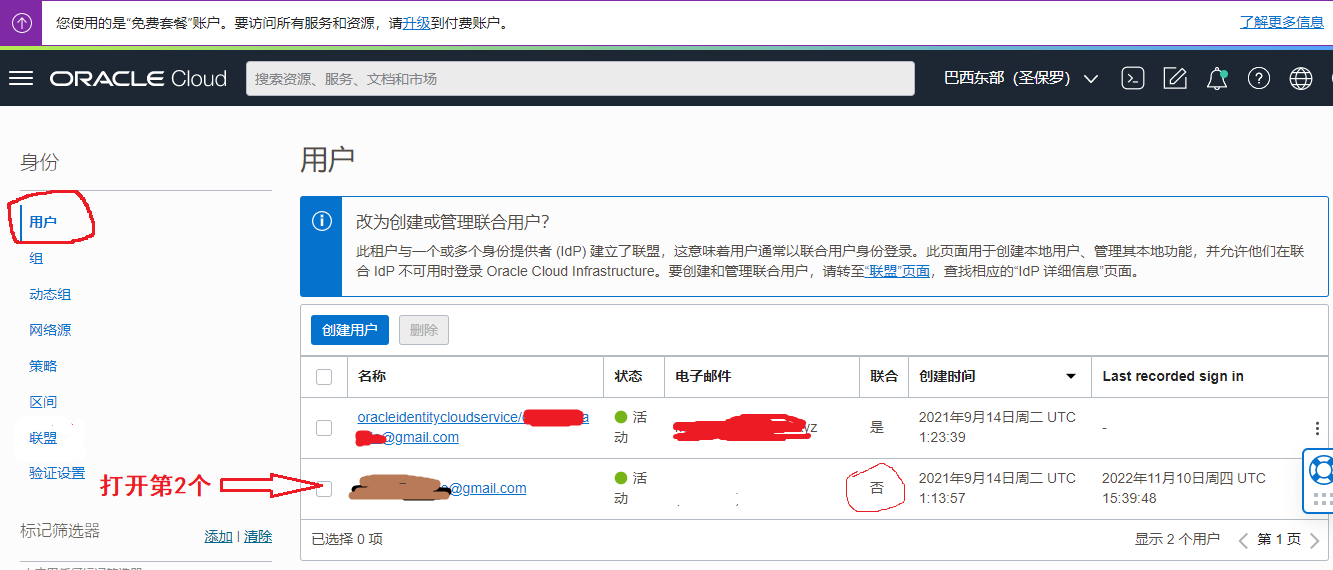The height and width of the screenshot is (570, 1333).
Task: Open the oracleidentitycloudservice user link
Action: [x=473, y=427]
